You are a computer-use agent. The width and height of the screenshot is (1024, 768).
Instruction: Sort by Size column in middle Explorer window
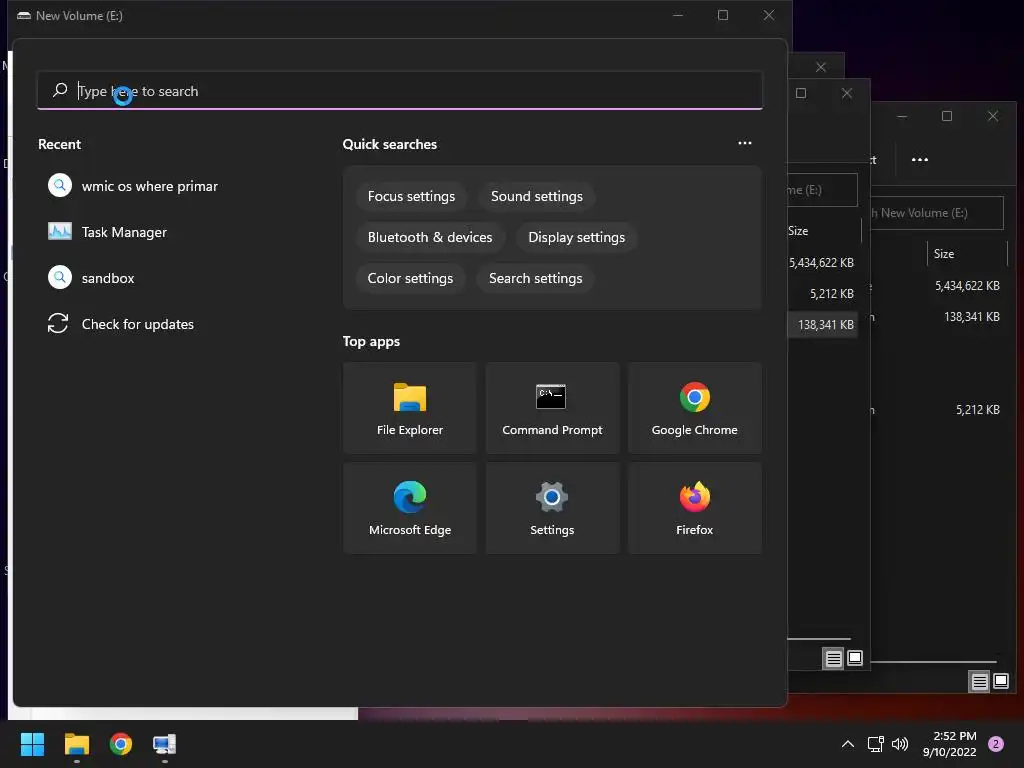point(824,231)
